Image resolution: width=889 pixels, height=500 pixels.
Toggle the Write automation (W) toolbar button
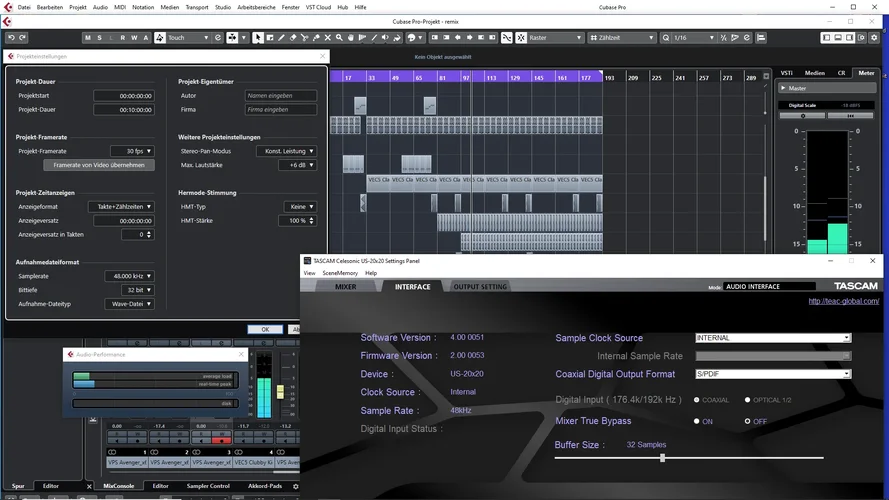pos(134,38)
